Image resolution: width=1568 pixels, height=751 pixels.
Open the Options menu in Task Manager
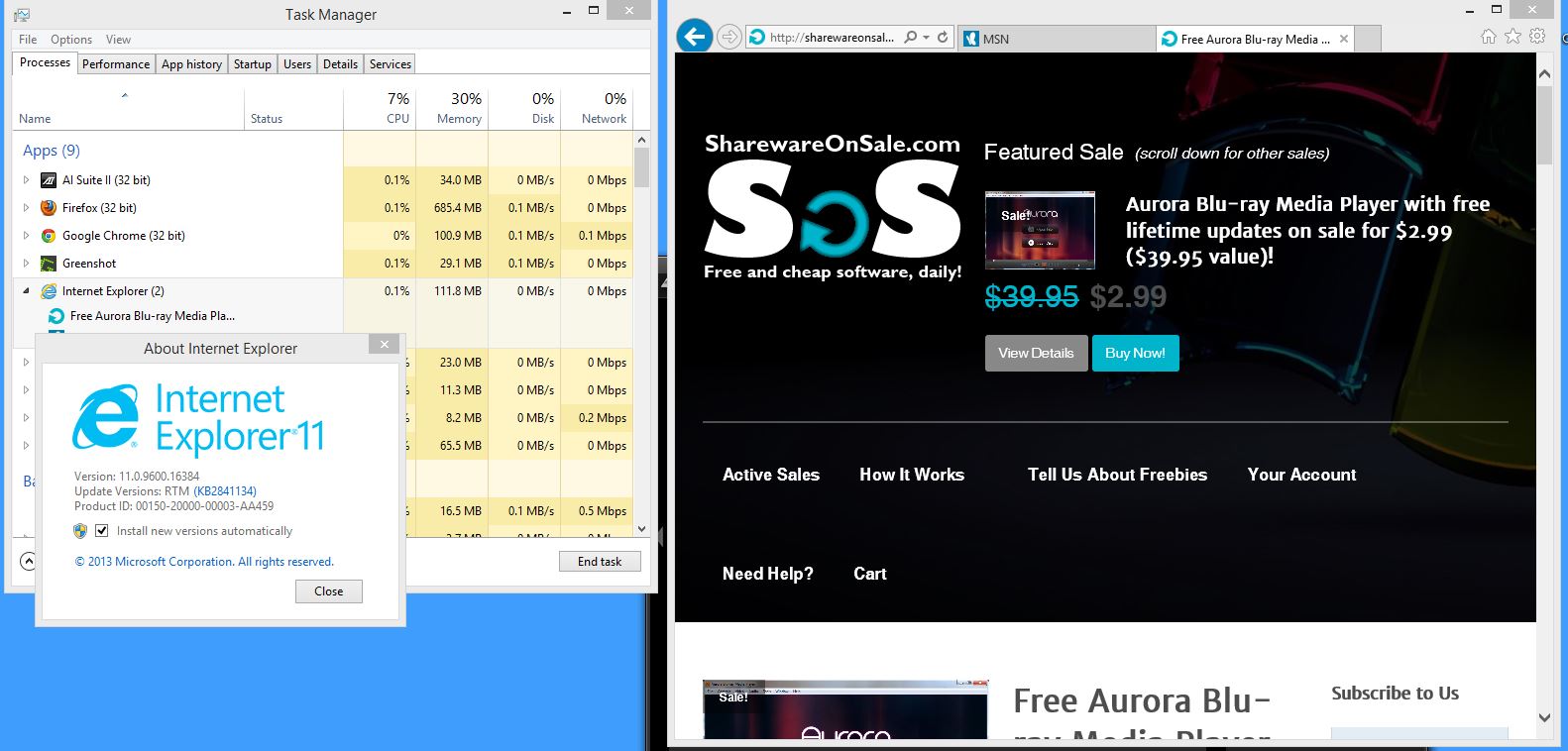pyautogui.click(x=71, y=40)
